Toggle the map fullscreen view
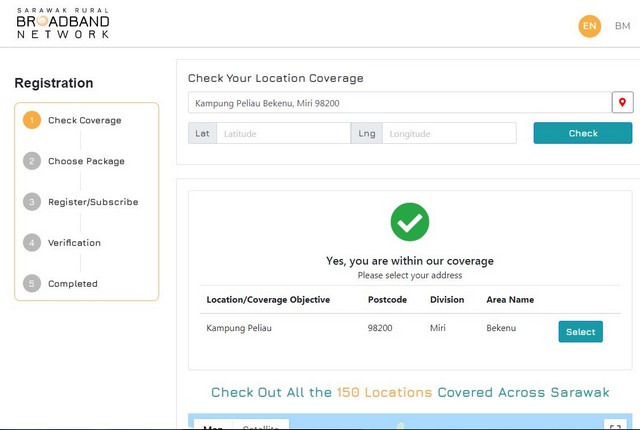The width and height of the screenshot is (640, 430). pos(615,426)
